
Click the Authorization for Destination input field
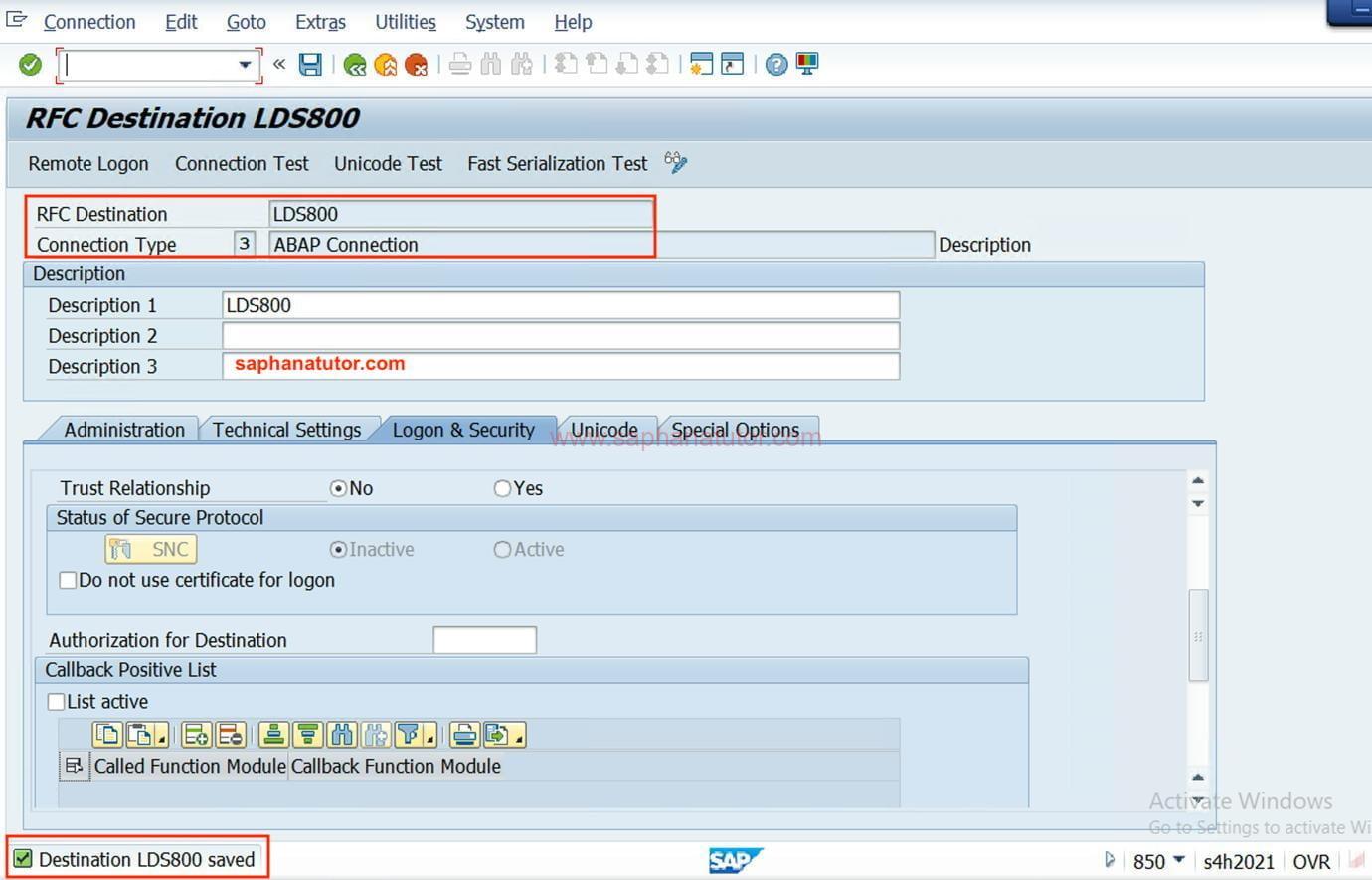(485, 640)
